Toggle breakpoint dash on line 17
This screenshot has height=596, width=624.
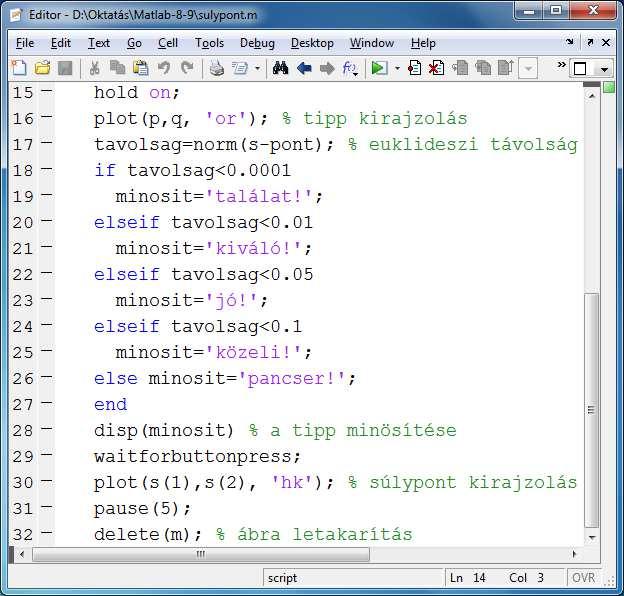tap(47, 143)
